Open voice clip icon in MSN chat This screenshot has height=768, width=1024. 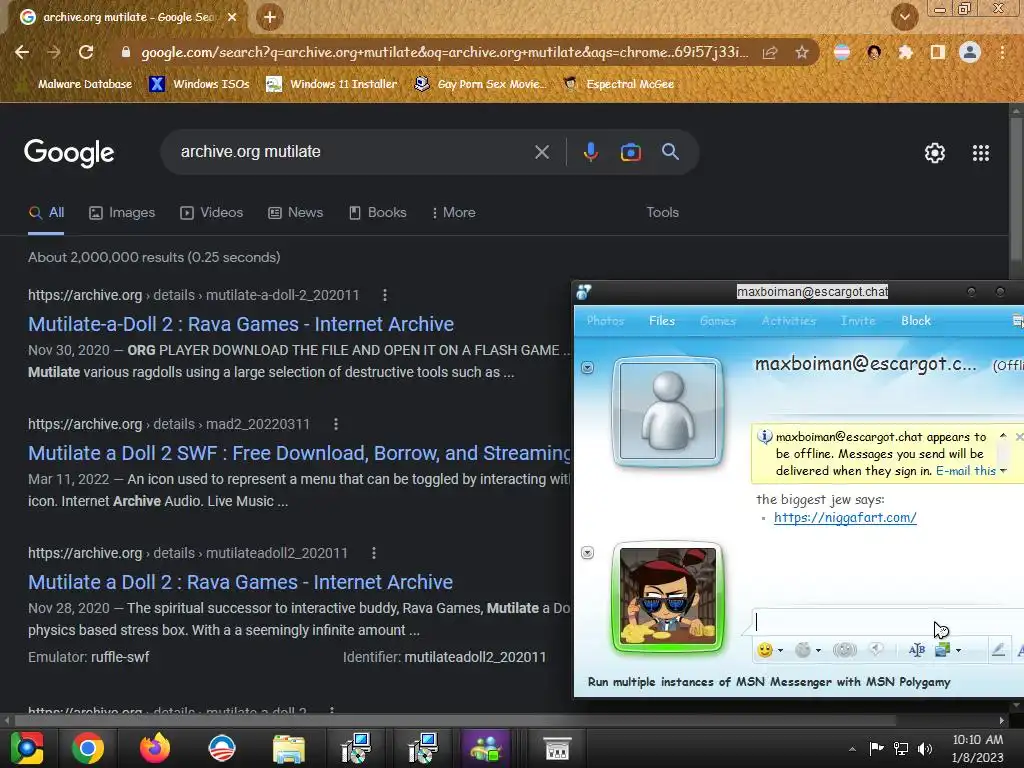(876, 649)
